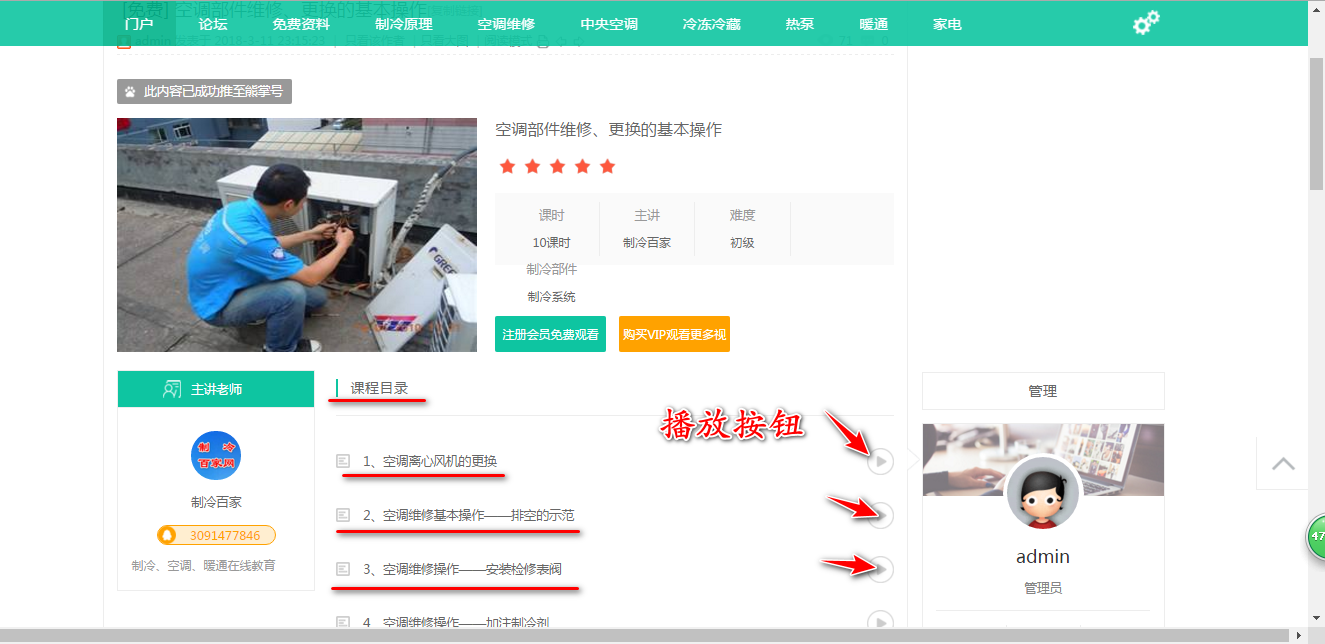
Task: Click list icon beside lesson 3 title
Action: [343, 569]
